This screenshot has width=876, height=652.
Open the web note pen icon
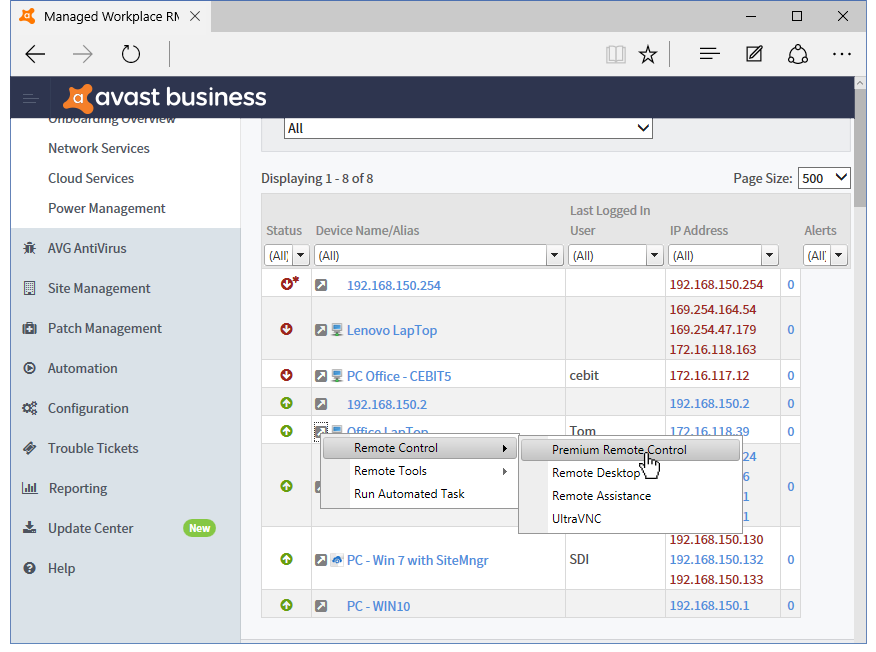coord(754,54)
